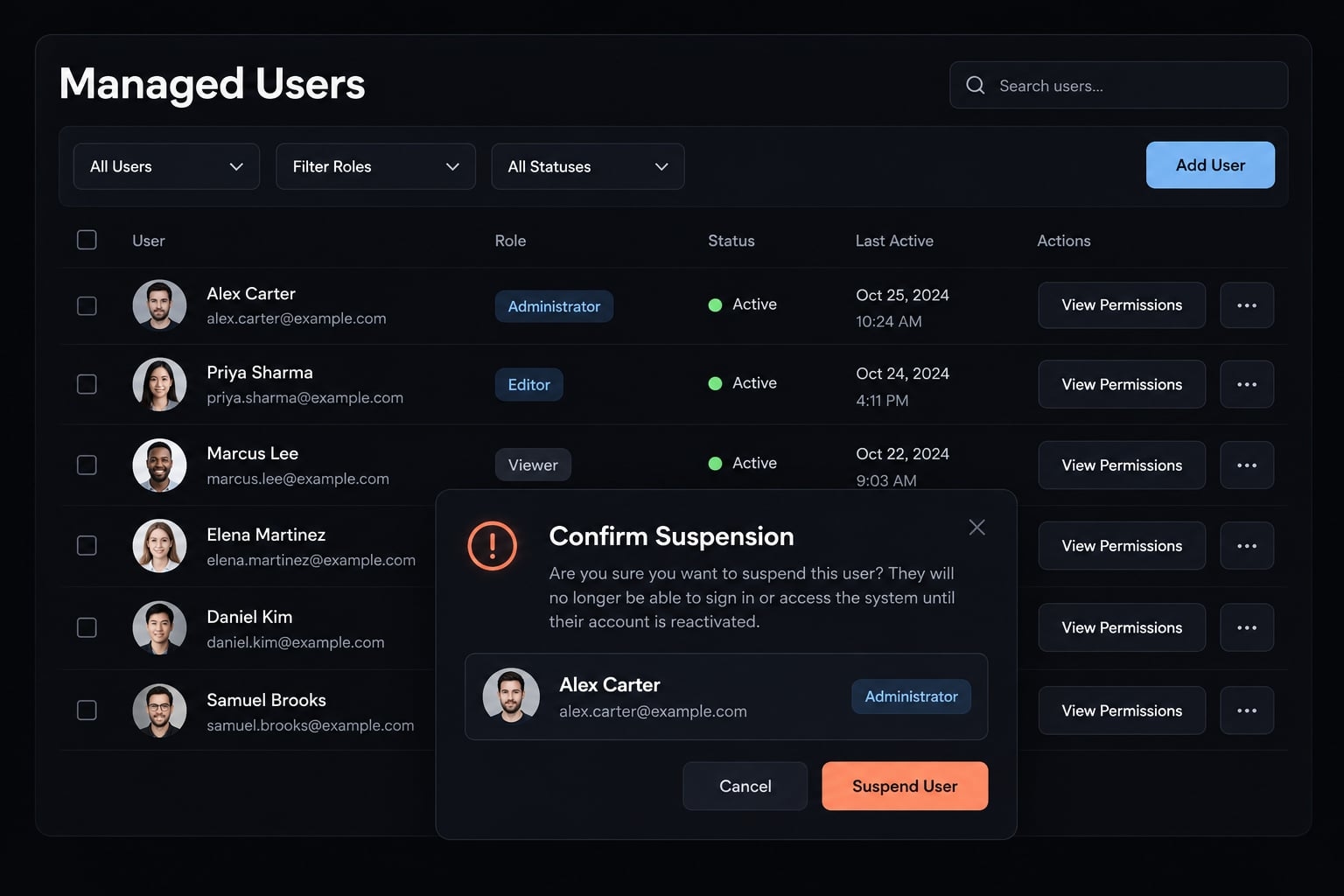Click the Last Active column header
Screen dimensions: 1344x896
pos(894,241)
